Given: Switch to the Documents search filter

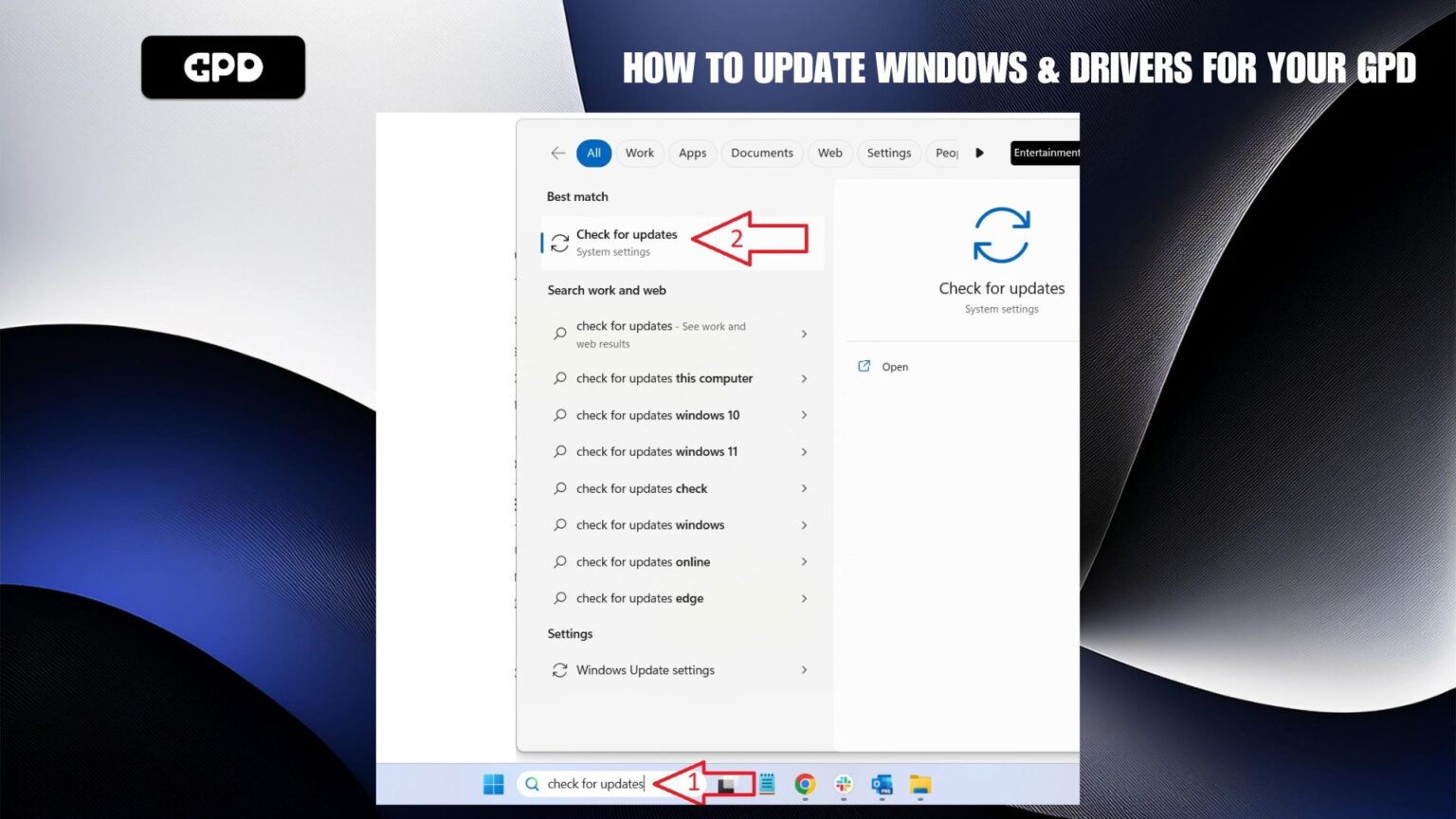Looking at the screenshot, I should [x=761, y=153].
